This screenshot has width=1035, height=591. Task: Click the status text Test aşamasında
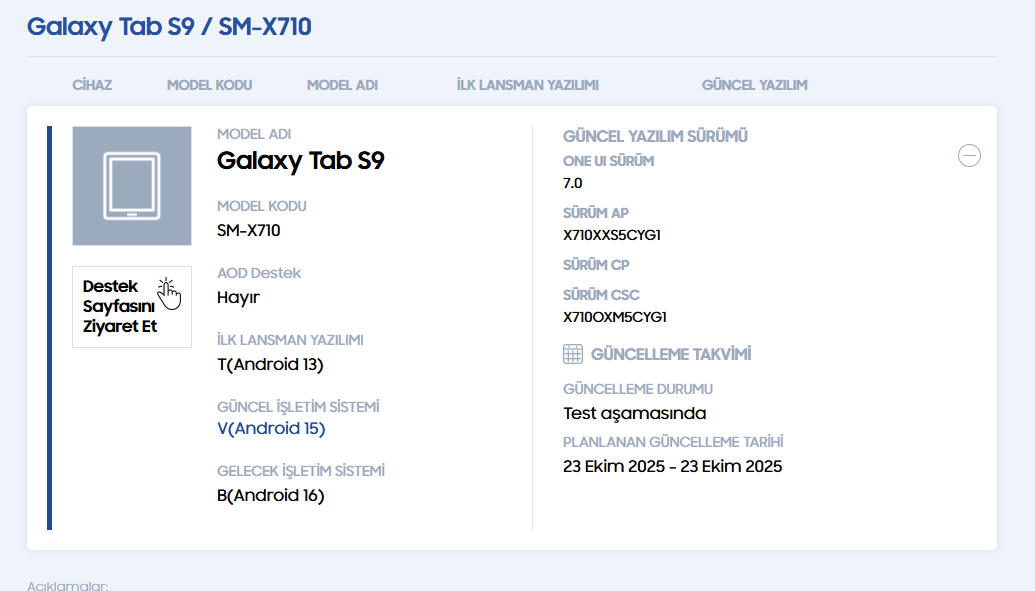(634, 413)
